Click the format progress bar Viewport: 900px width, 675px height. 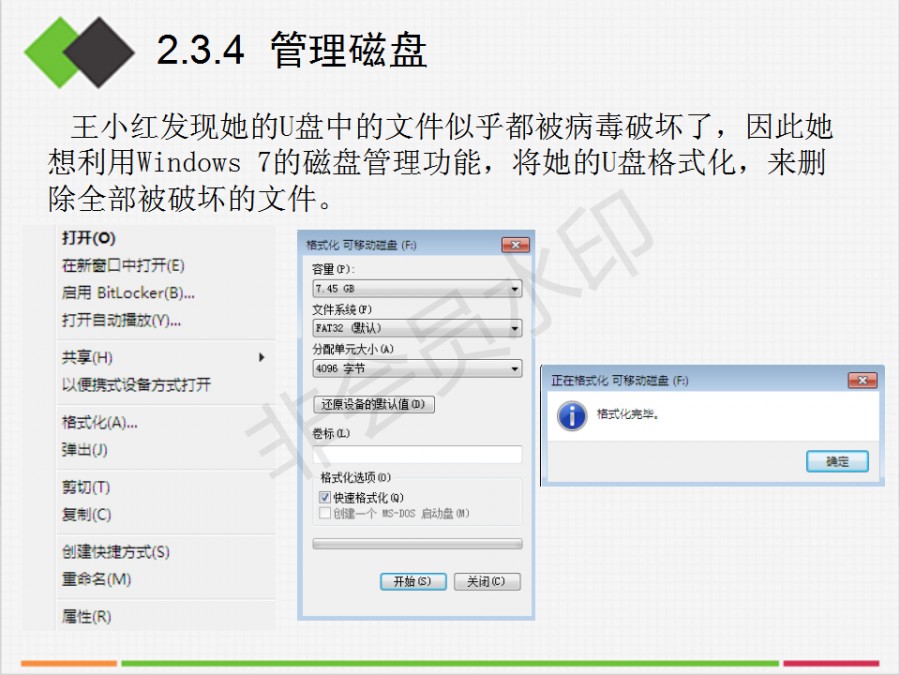tap(417, 544)
